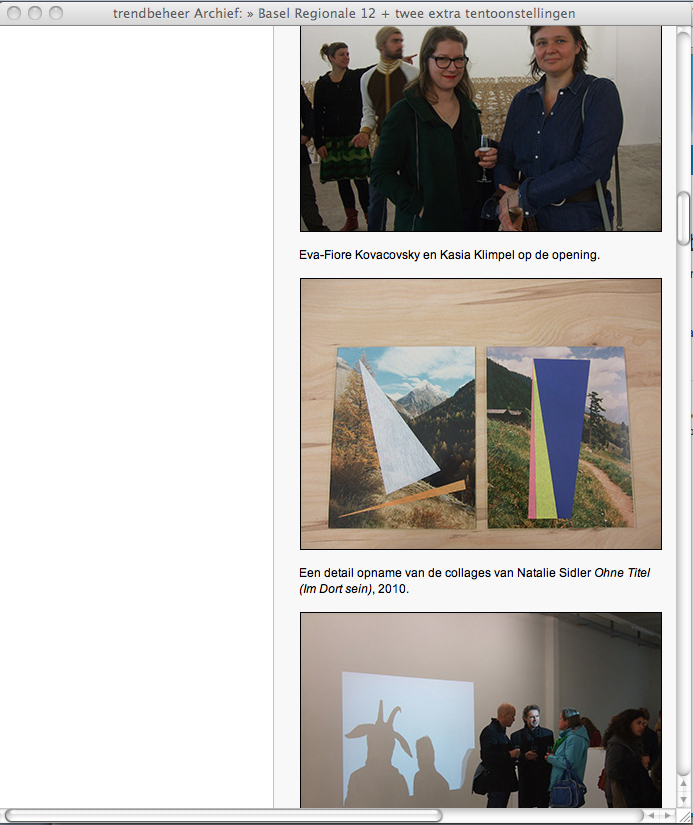The height and width of the screenshot is (825, 693).
Task: Open the goat shadow projection photo
Action: (480, 710)
